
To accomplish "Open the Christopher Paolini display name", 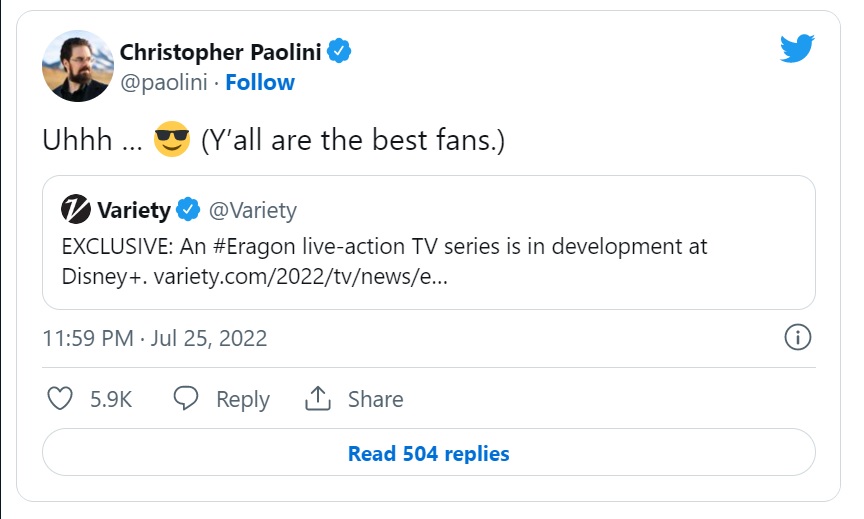I will [x=220, y=52].
